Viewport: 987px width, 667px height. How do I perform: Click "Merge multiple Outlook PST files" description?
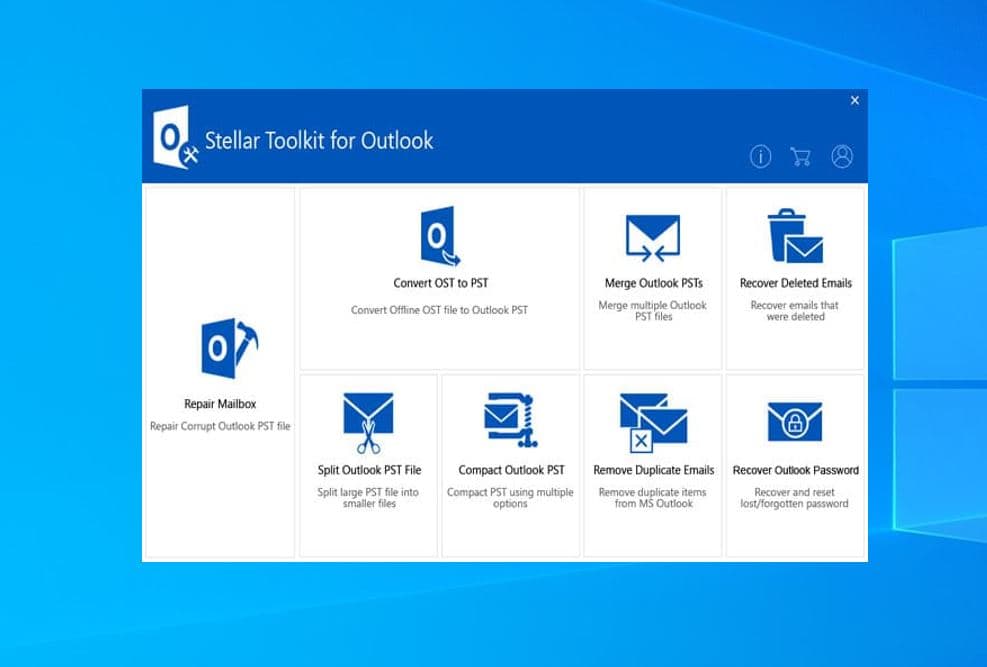pos(653,311)
